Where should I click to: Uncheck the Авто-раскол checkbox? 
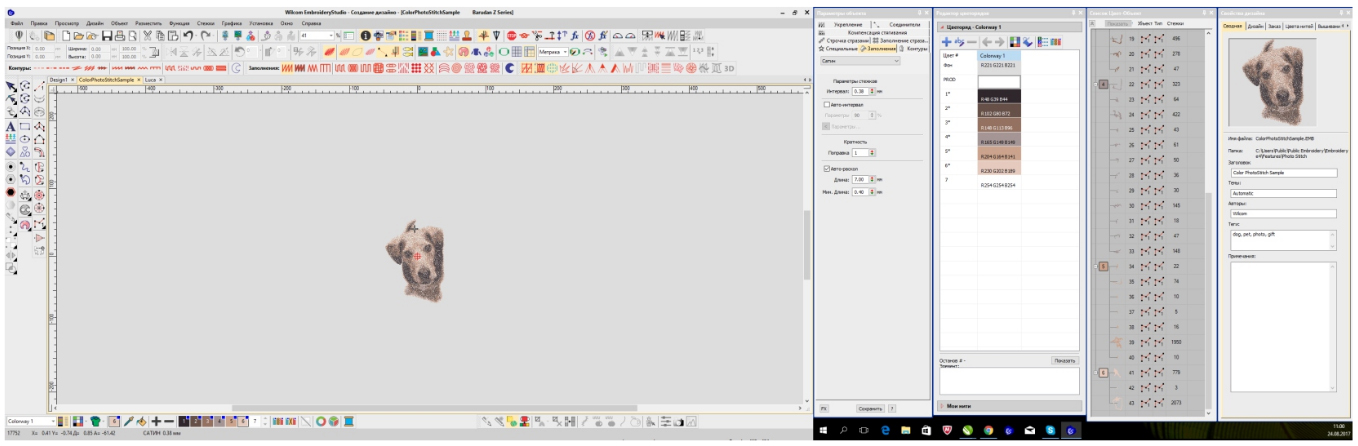pos(824,168)
